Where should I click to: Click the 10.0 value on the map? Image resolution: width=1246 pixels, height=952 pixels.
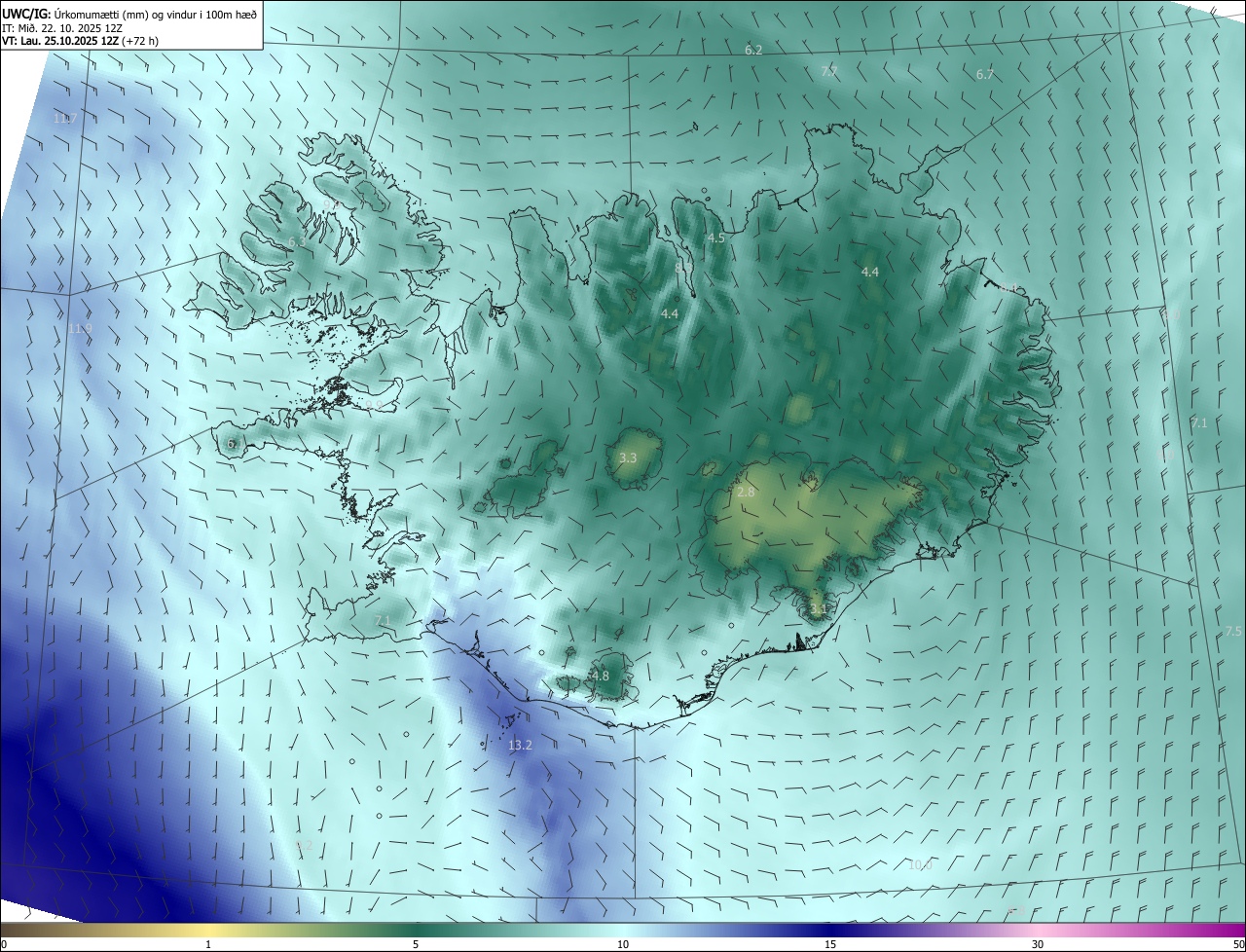pyautogui.click(x=920, y=864)
